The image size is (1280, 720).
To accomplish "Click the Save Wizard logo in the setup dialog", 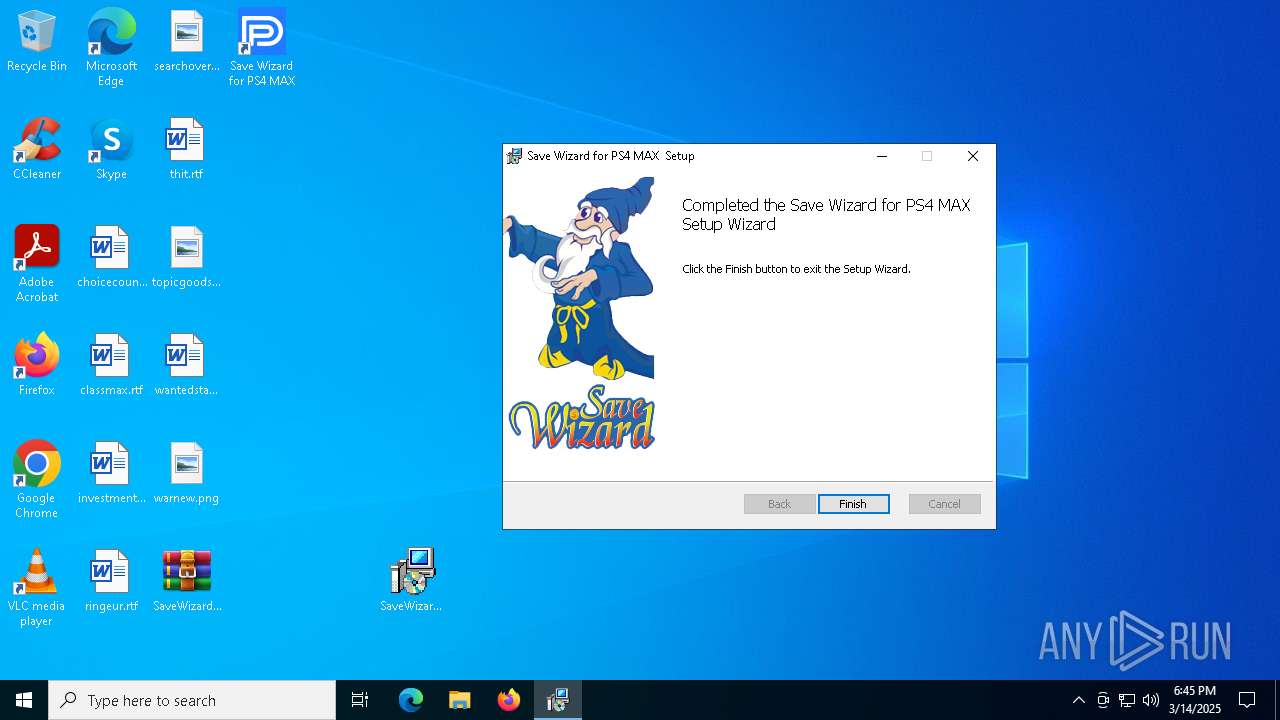I will tap(581, 418).
